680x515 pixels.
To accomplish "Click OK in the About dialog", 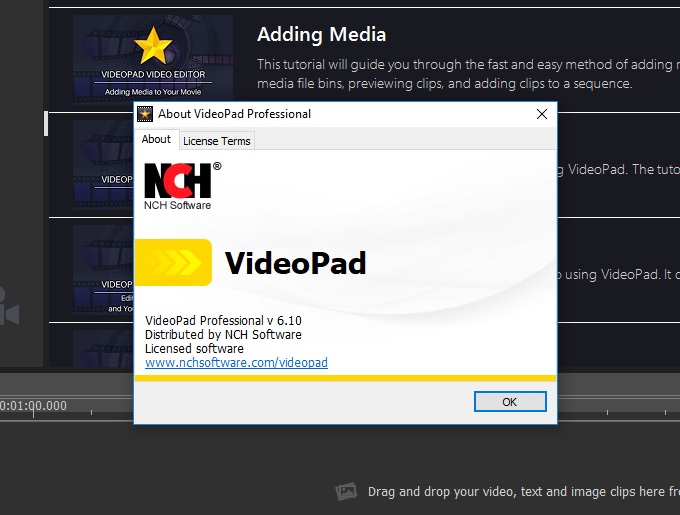I will 510,402.
